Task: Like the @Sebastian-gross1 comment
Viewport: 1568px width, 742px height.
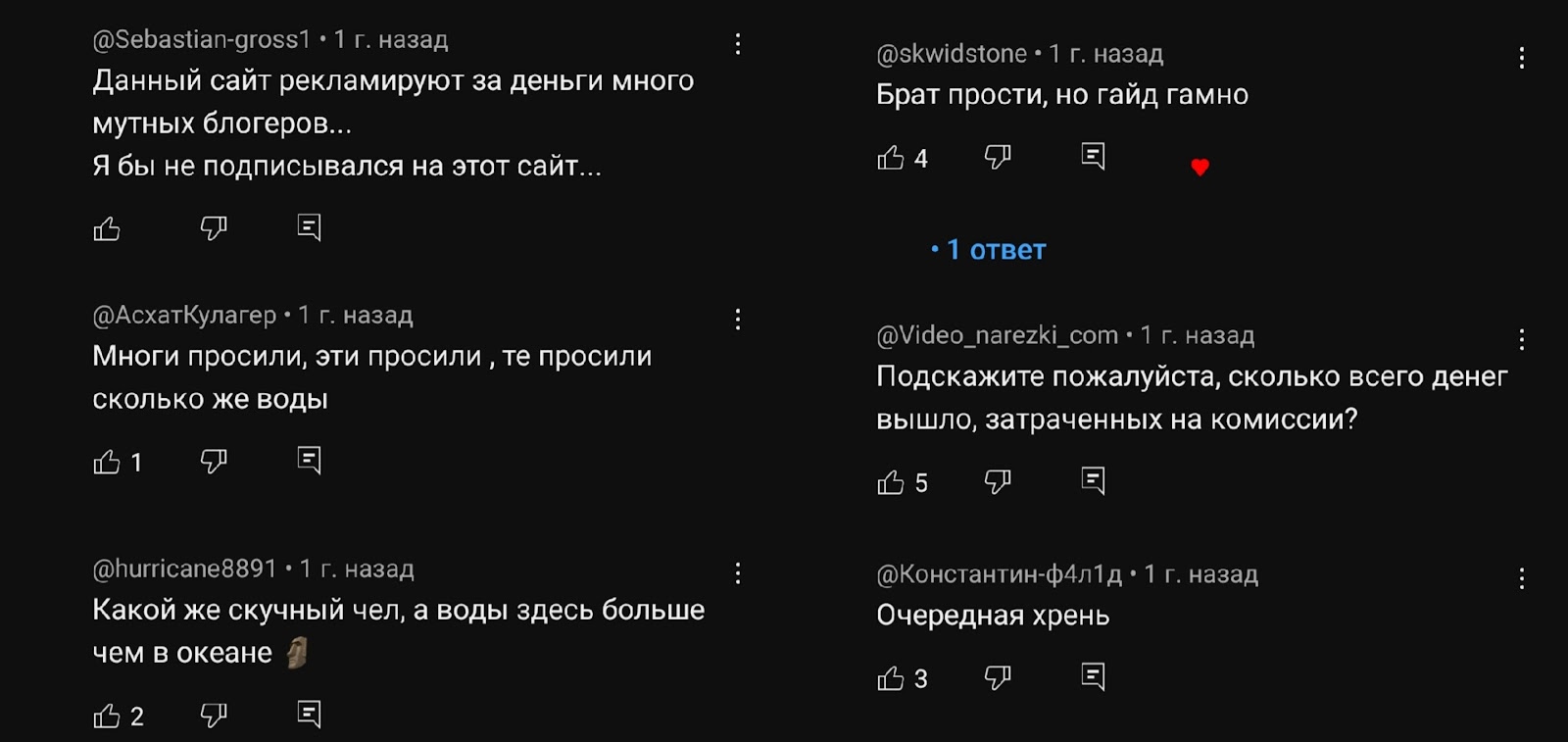Action: click(107, 229)
